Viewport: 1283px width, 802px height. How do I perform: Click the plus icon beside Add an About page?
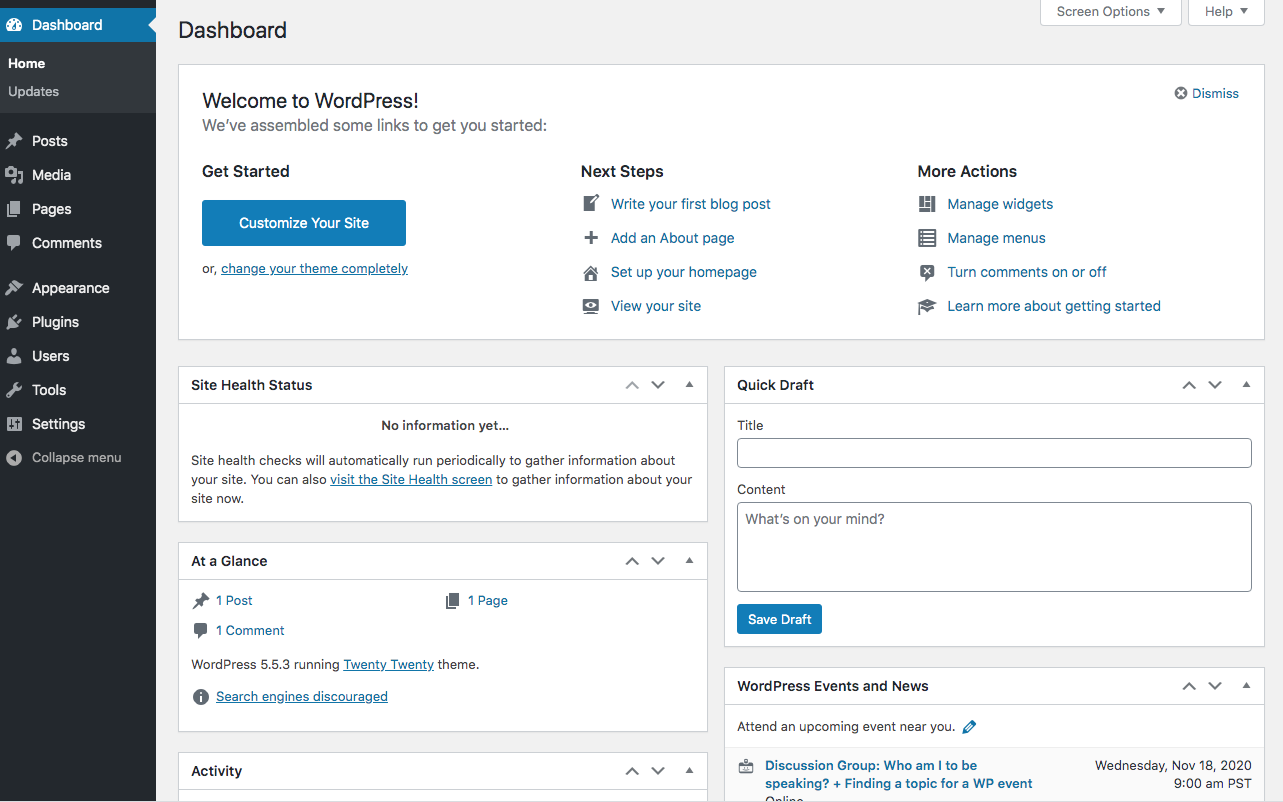(x=591, y=238)
